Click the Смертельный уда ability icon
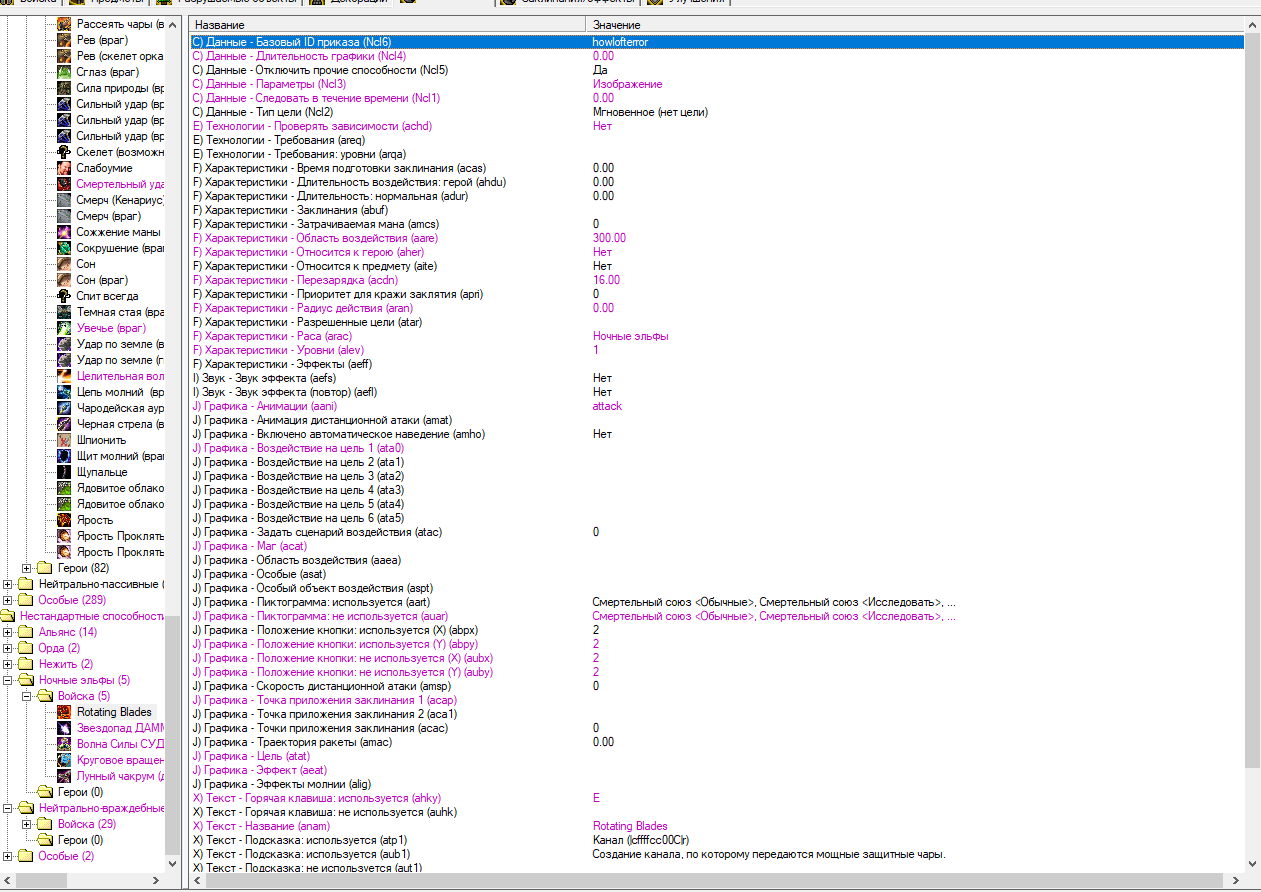This screenshot has height=892, width=1261. point(64,184)
